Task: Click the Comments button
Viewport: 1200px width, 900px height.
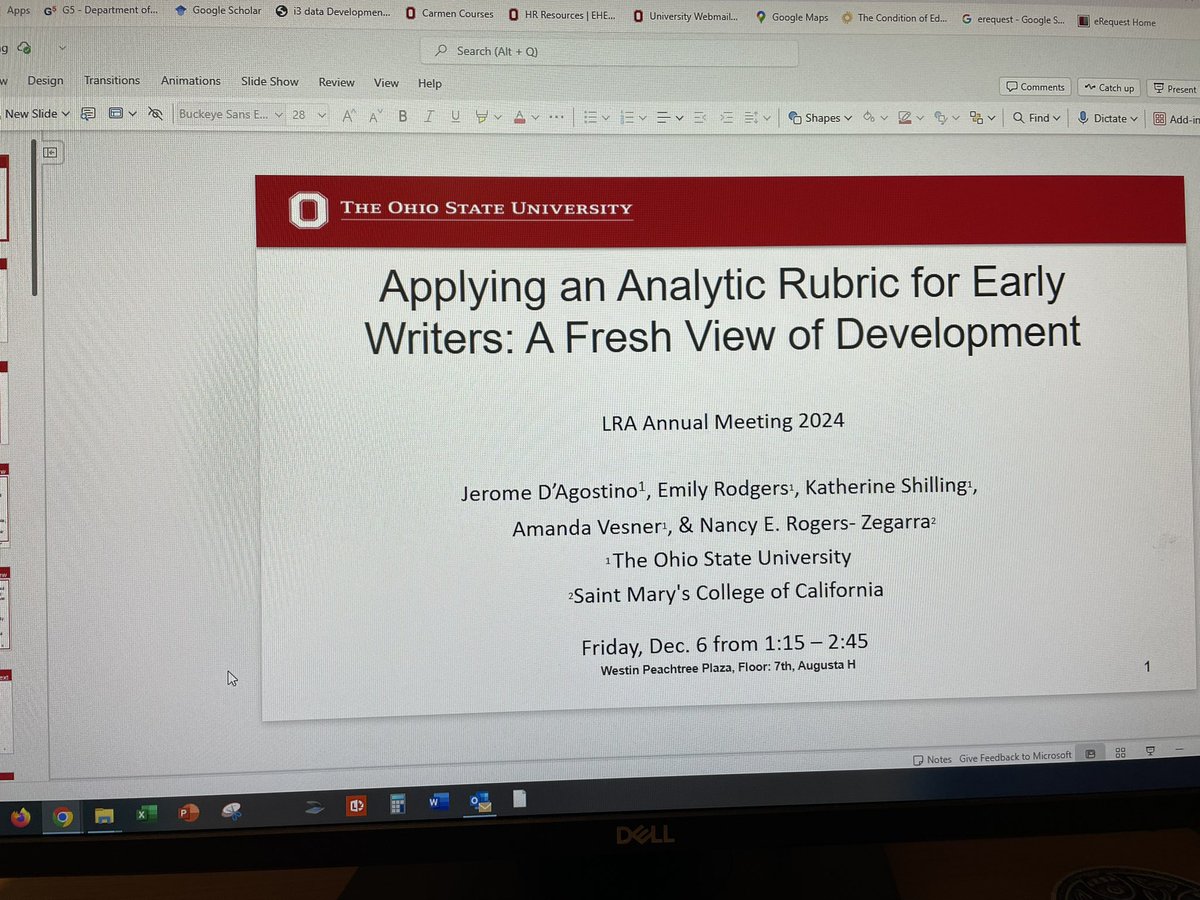Action: pos(1036,87)
